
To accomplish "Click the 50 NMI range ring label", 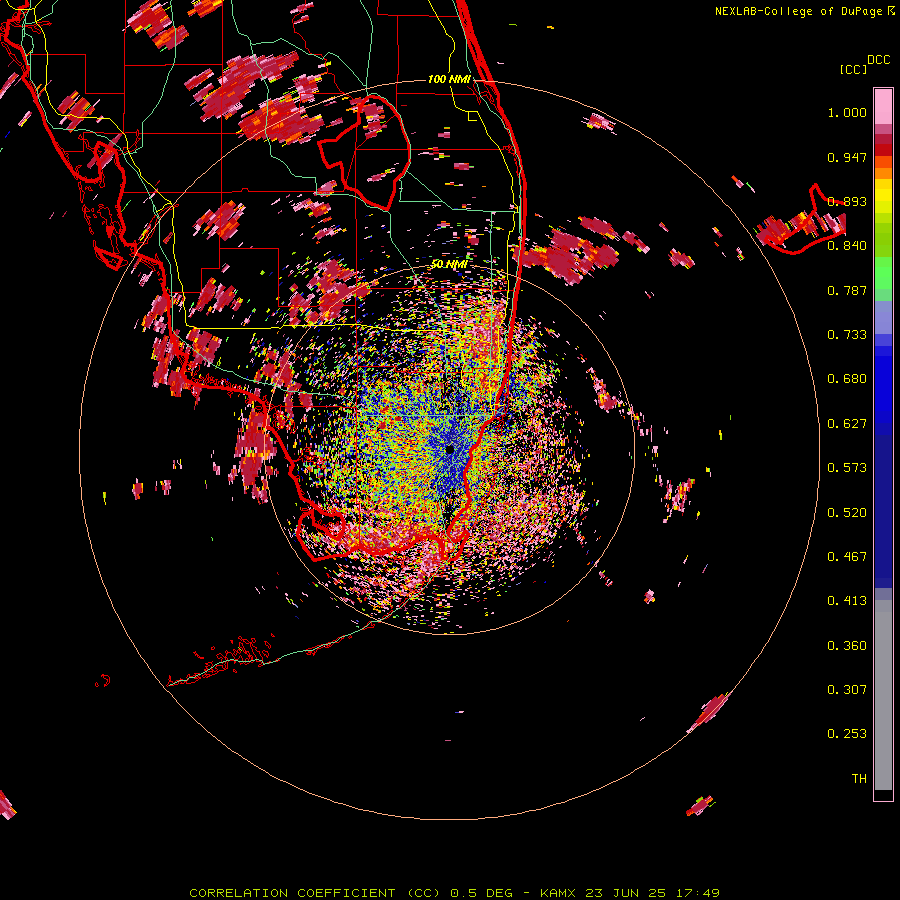I will click(x=449, y=264).
